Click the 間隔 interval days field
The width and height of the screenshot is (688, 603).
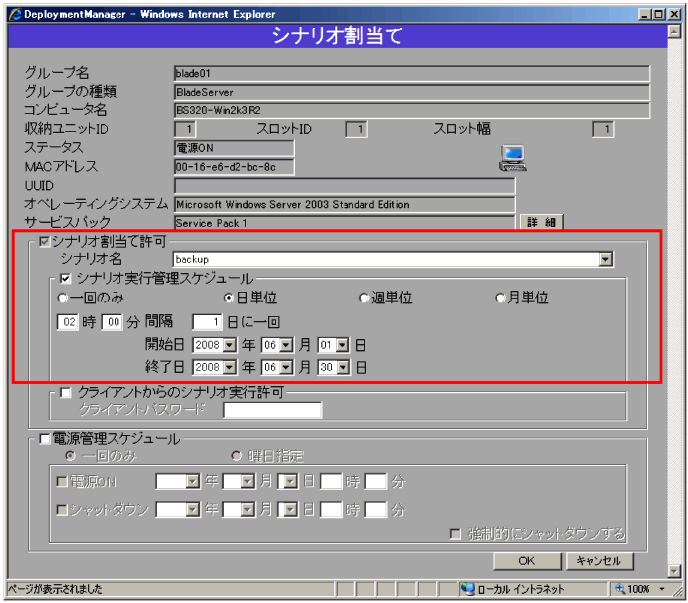[207, 322]
